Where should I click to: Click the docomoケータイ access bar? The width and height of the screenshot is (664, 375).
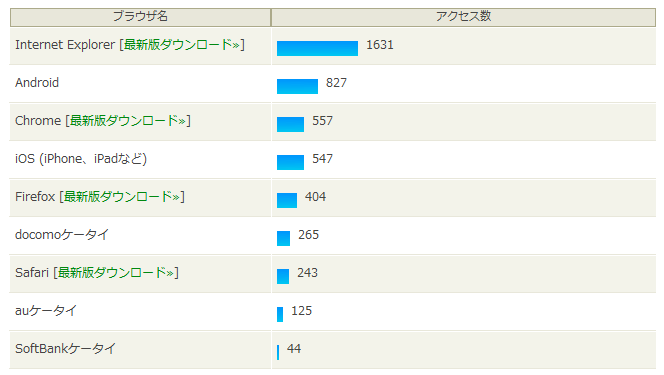click(x=283, y=238)
